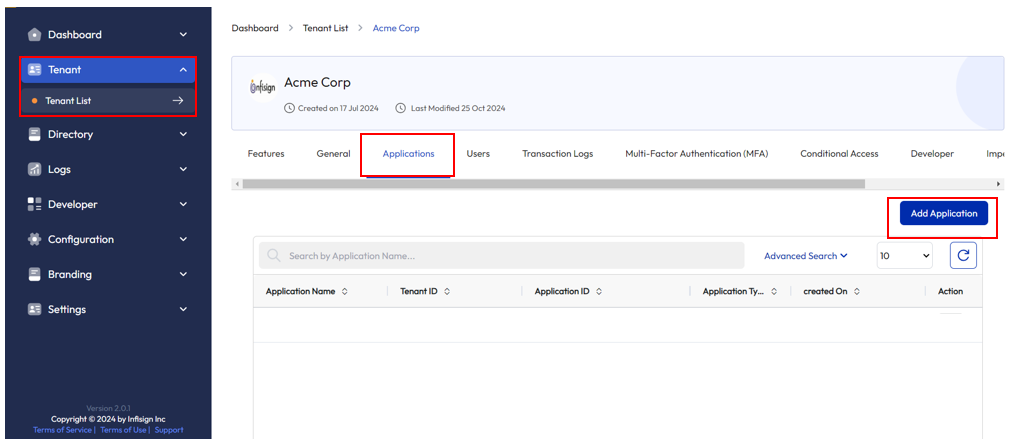
Task: Click the horizontal tab scrollbar thumb
Action: (x=553, y=184)
